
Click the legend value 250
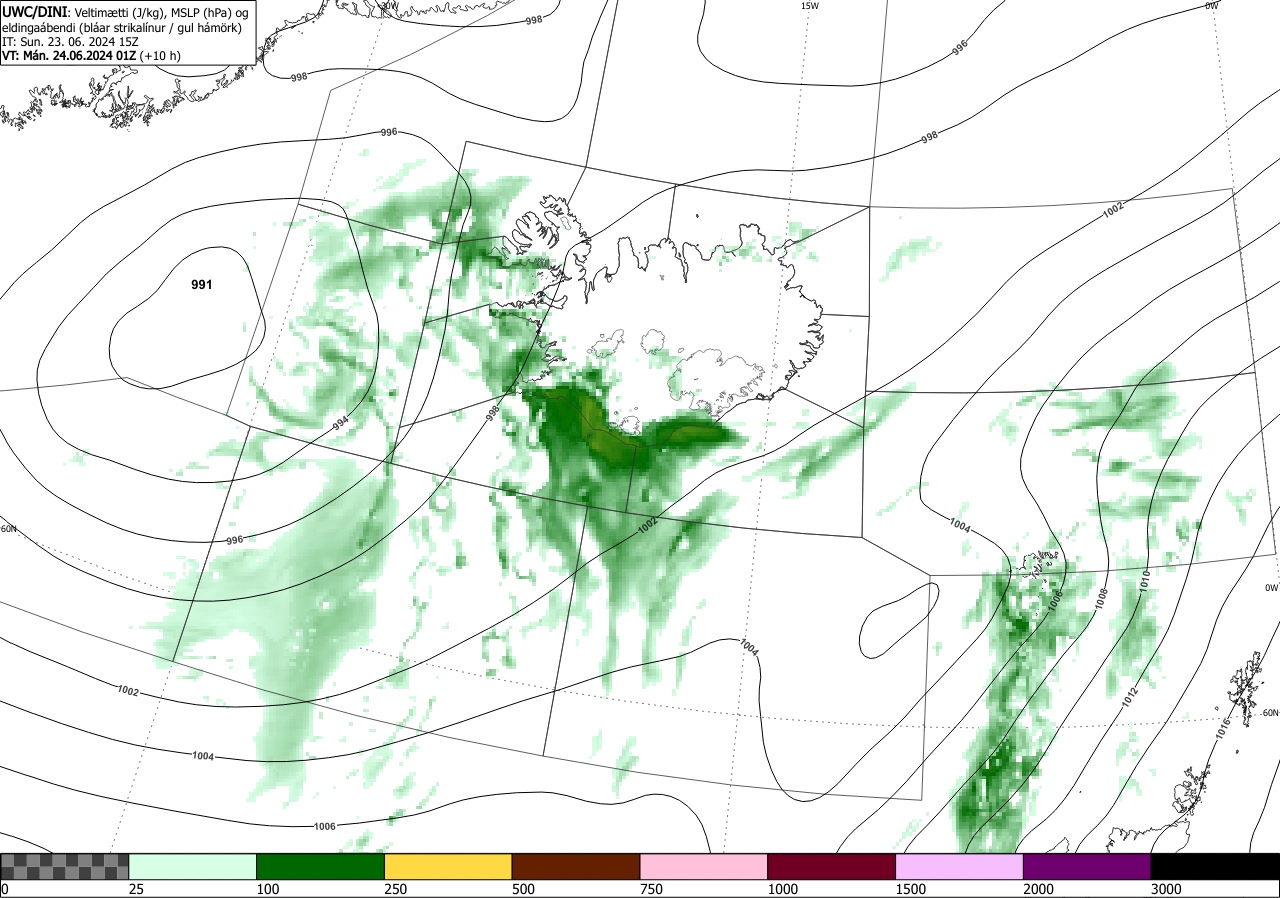(x=396, y=889)
